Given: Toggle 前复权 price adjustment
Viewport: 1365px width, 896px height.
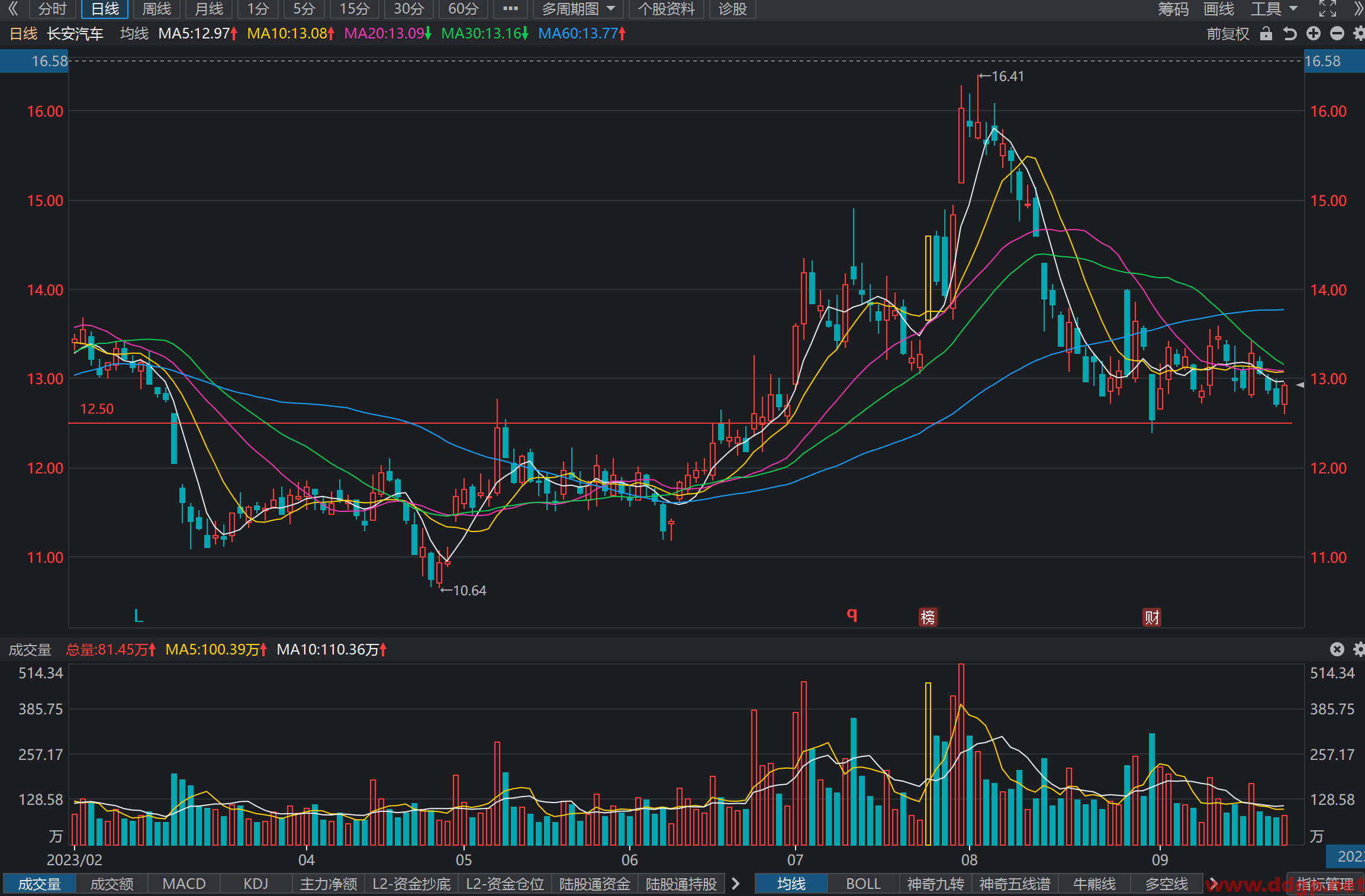Looking at the screenshot, I should (x=1228, y=34).
